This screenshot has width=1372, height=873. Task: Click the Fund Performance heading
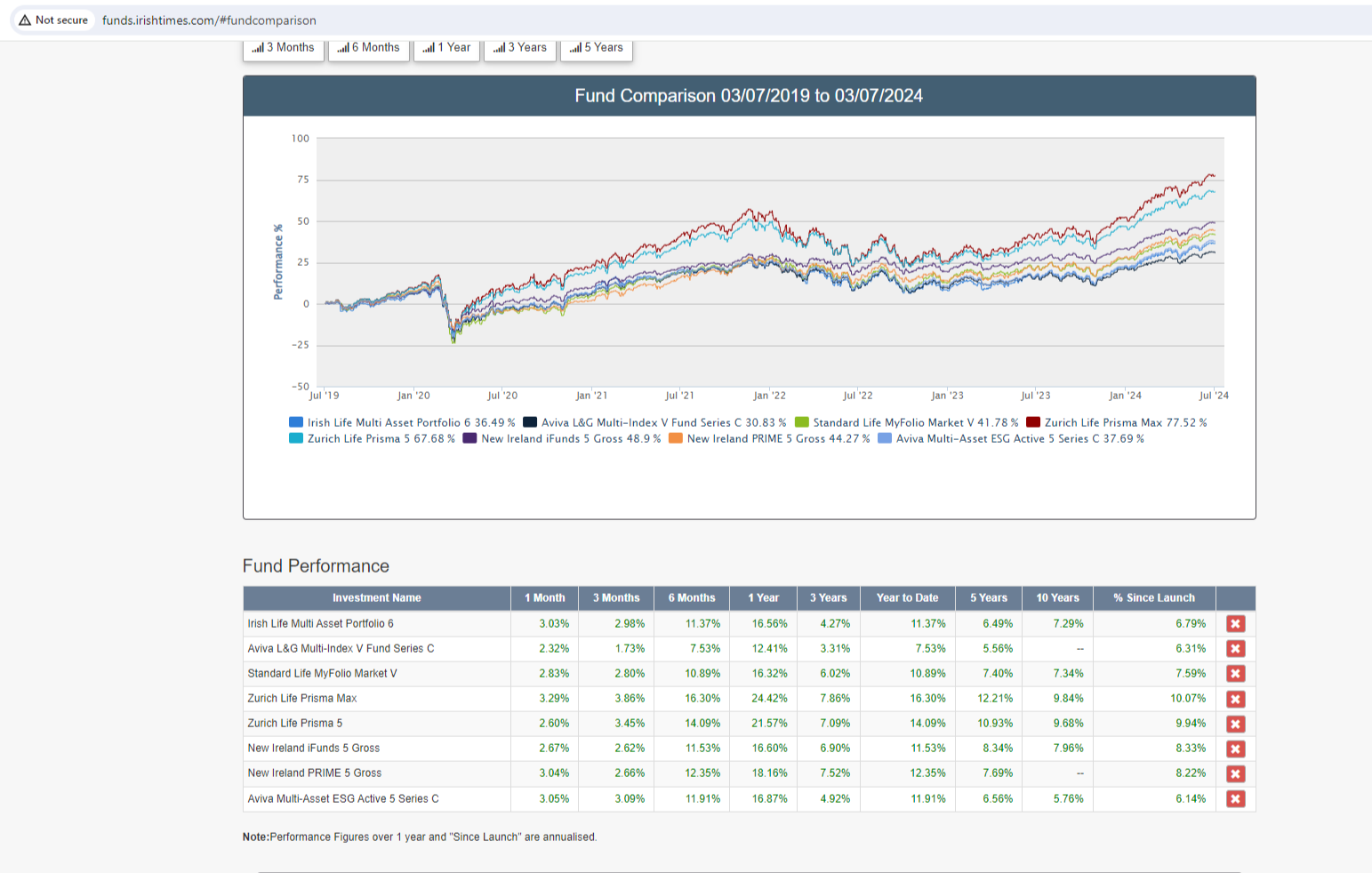click(x=316, y=566)
